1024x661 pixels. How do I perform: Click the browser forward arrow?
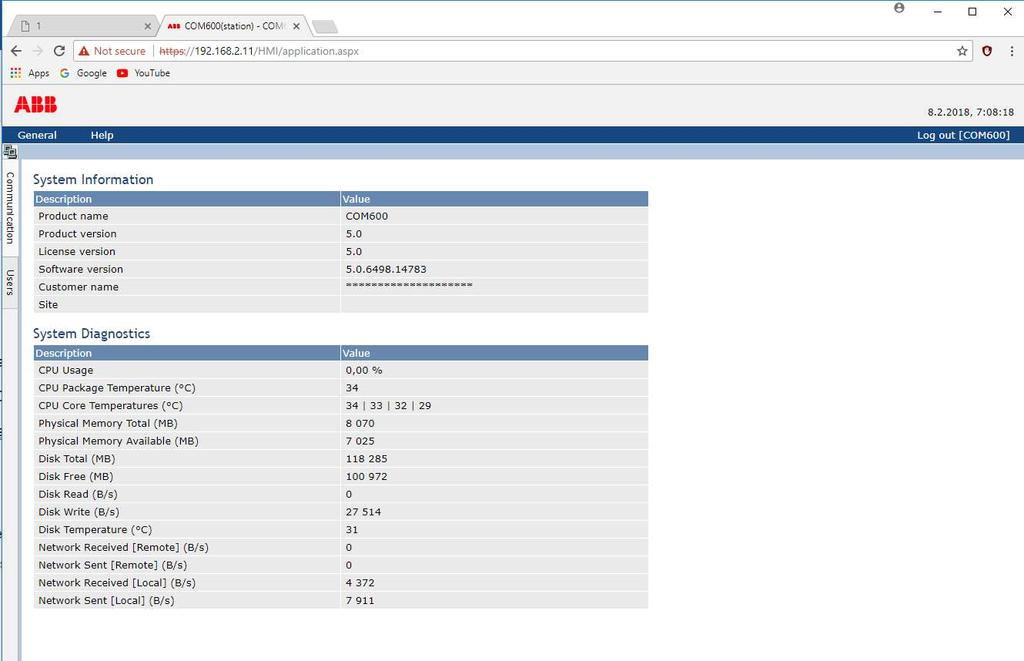point(37,51)
